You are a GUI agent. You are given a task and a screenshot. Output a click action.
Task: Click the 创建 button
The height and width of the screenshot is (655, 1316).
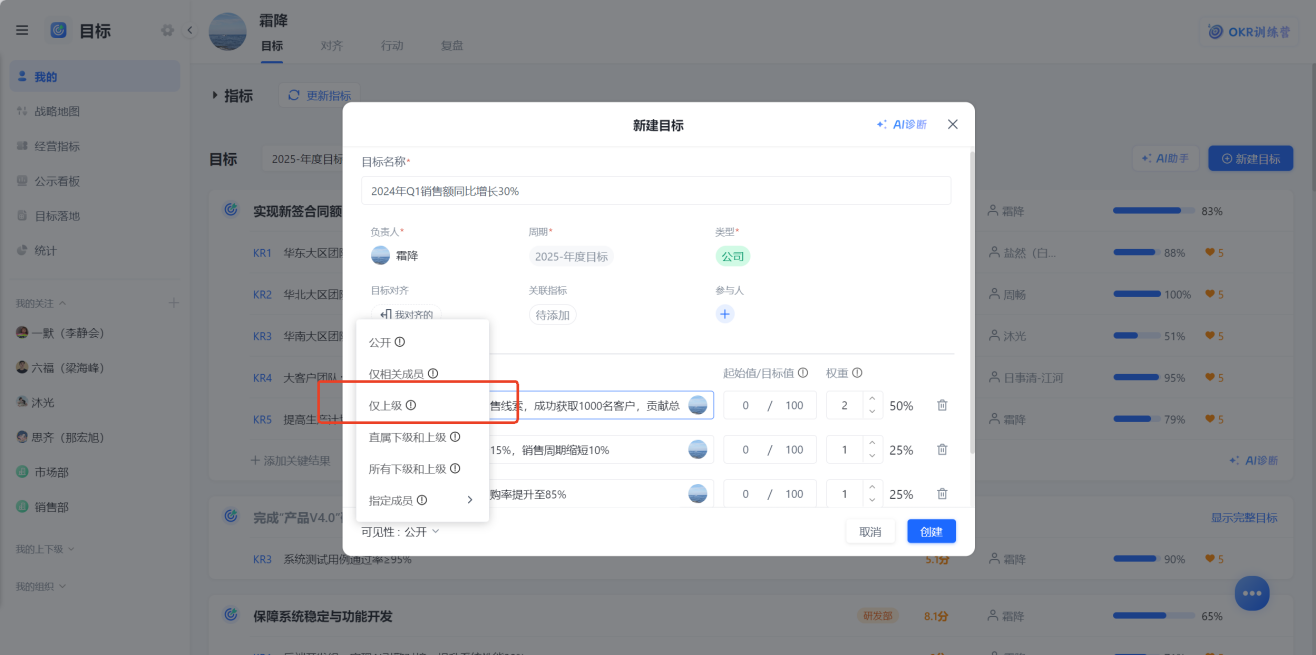(x=932, y=531)
